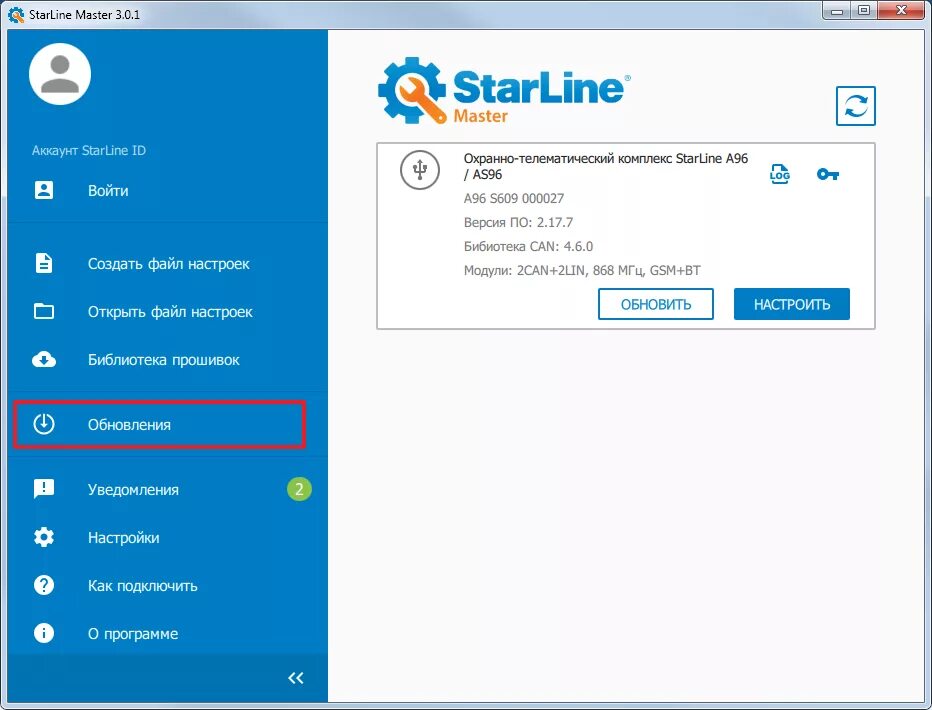Click the cloud download icon for firmware library
Image resolution: width=932 pixels, height=710 pixels.
(44, 359)
